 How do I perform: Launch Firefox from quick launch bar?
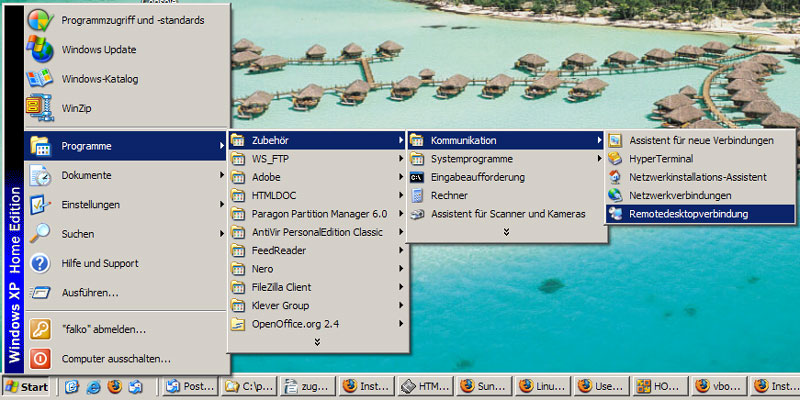pos(114,387)
